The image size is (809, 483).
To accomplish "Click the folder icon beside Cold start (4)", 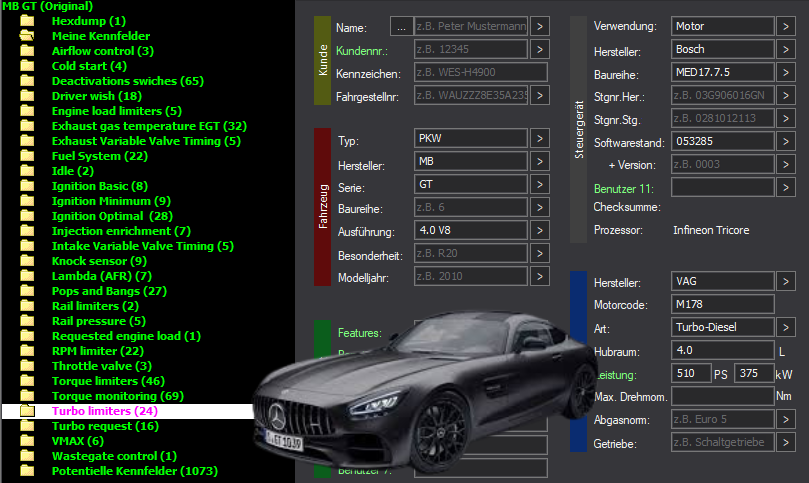I will click(x=27, y=66).
